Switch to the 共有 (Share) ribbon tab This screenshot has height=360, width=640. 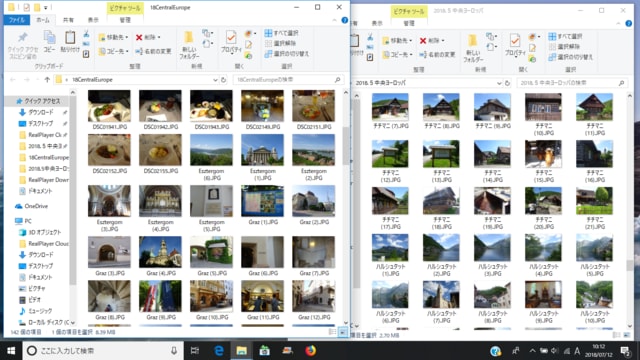(x=68, y=20)
